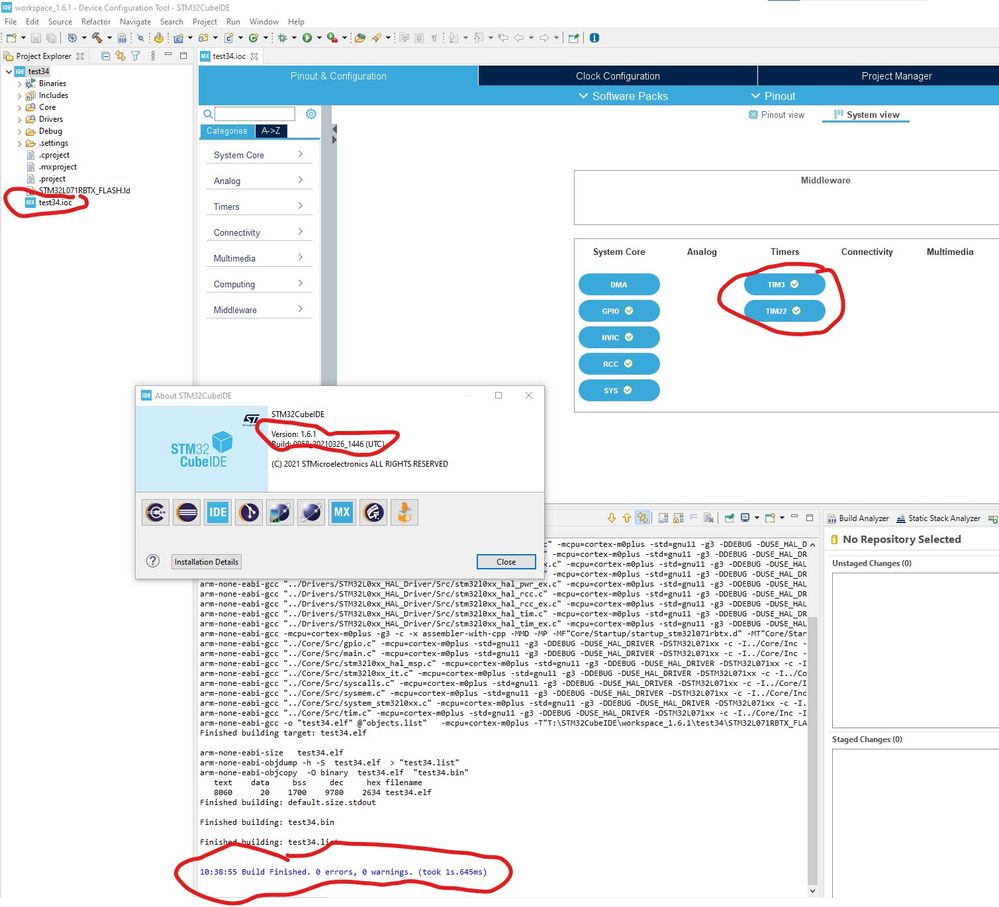Open the pinout search settings gear

point(311,114)
